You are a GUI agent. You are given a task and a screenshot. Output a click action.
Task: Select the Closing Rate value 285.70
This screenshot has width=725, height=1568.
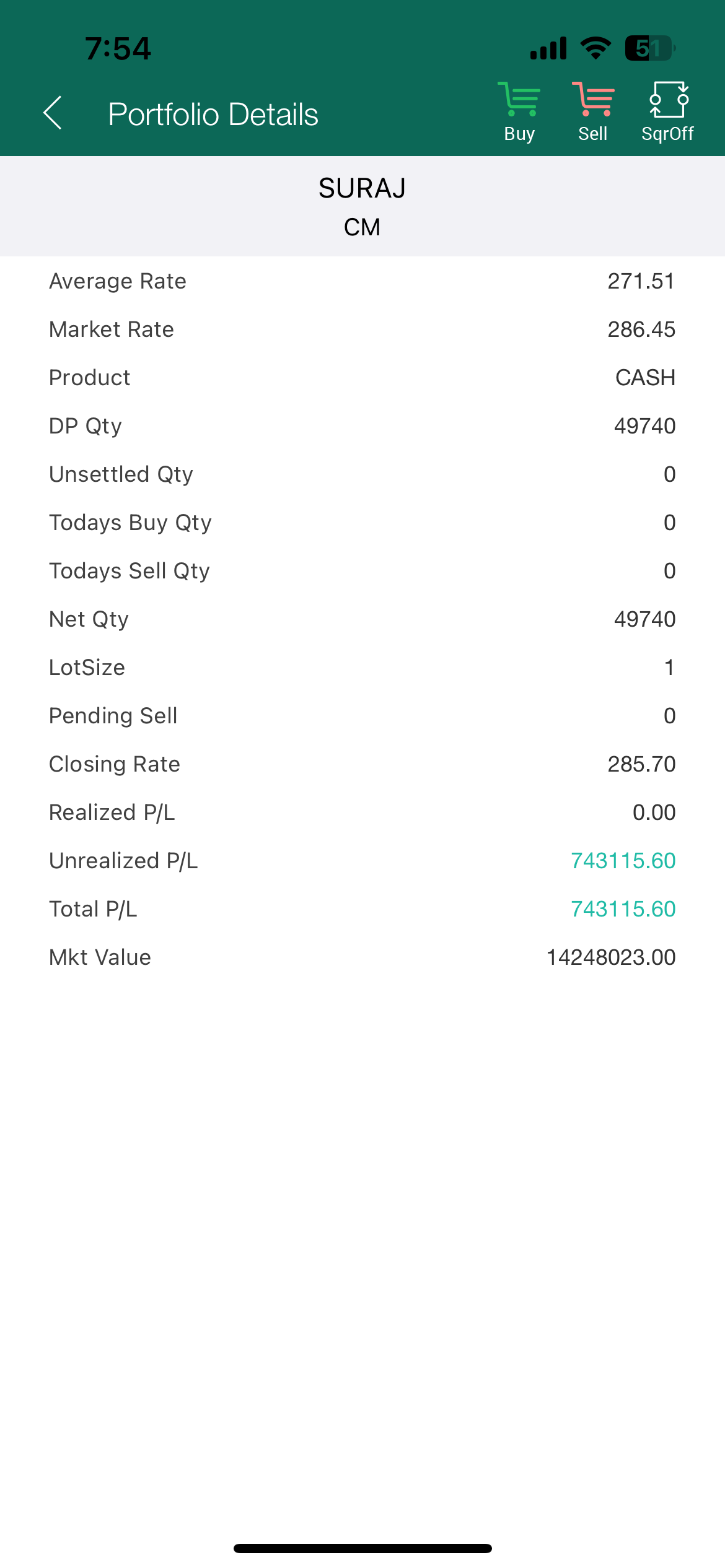click(x=641, y=764)
